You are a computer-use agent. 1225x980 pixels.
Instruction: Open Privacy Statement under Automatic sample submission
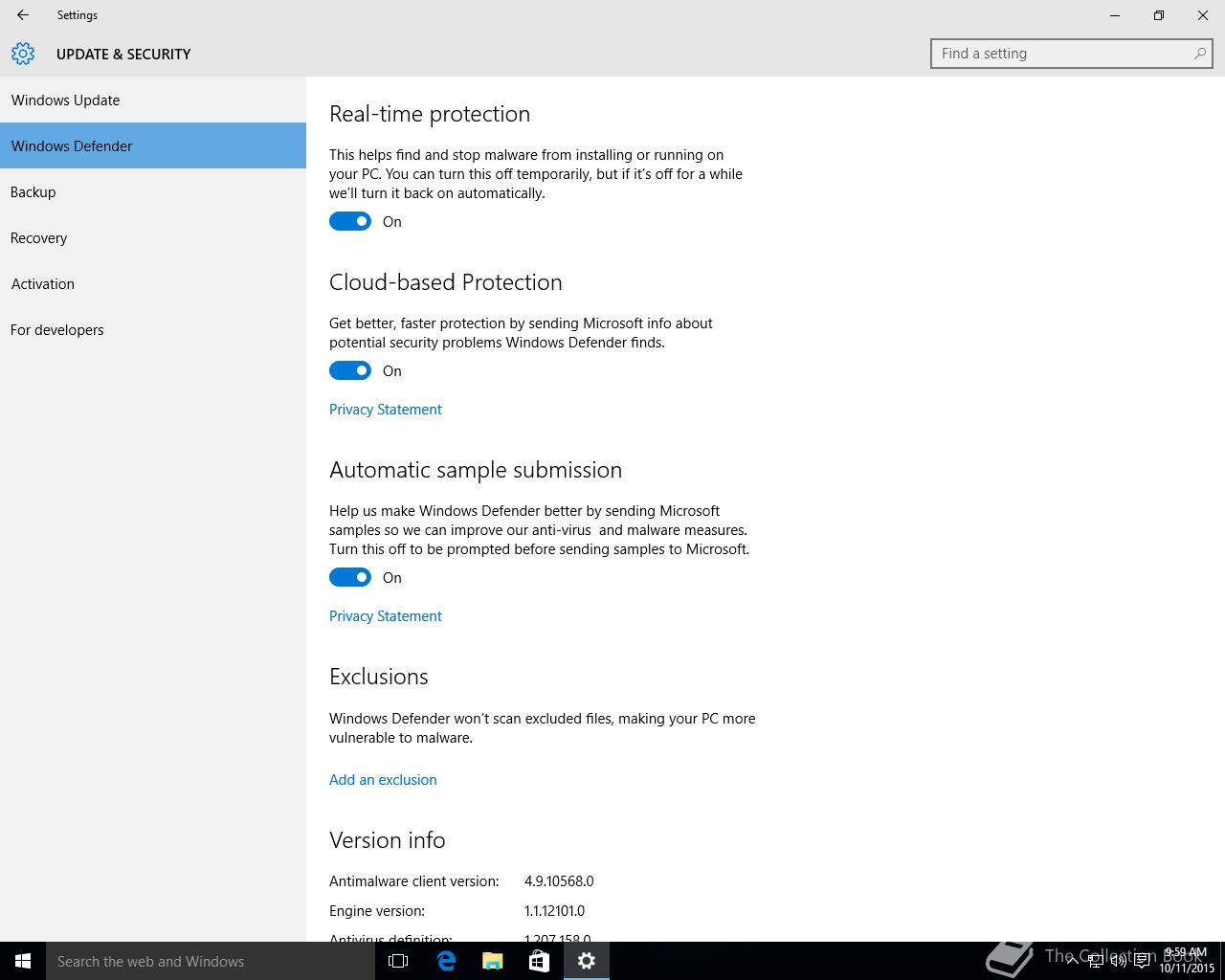pyautogui.click(x=386, y=616)
